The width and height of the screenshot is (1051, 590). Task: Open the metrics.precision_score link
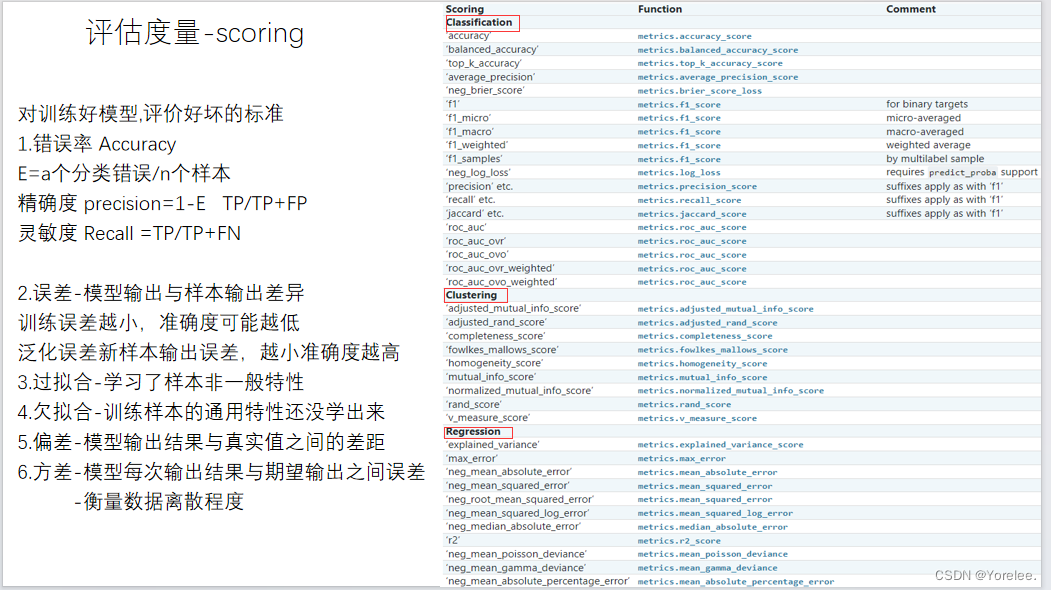click(697, 186)
